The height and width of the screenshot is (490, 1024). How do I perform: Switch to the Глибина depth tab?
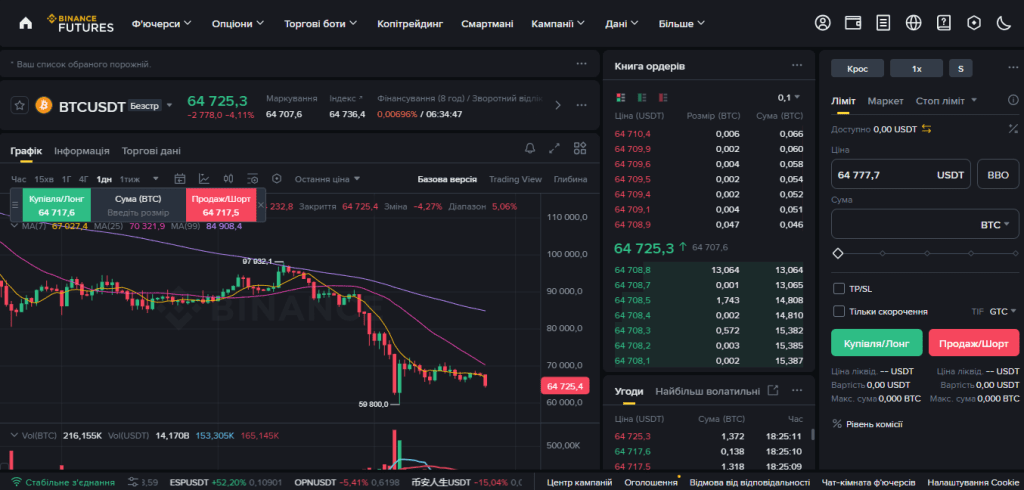570,179
